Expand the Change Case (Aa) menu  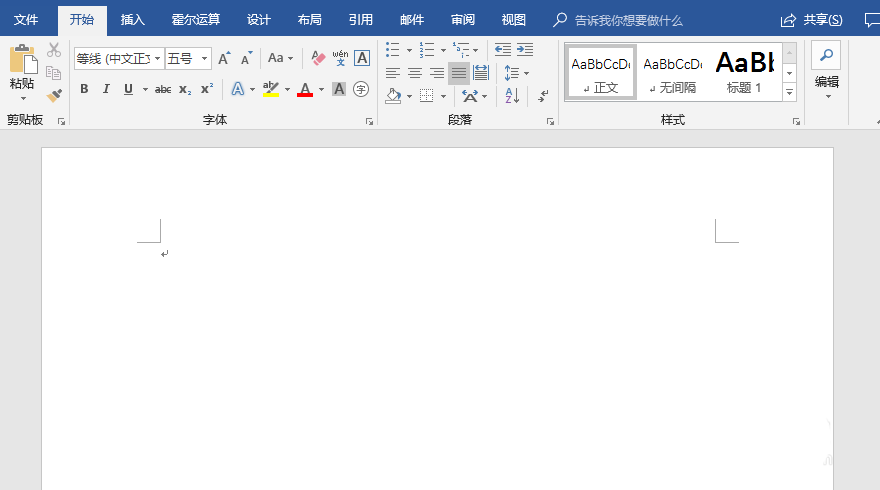(281, 58)
